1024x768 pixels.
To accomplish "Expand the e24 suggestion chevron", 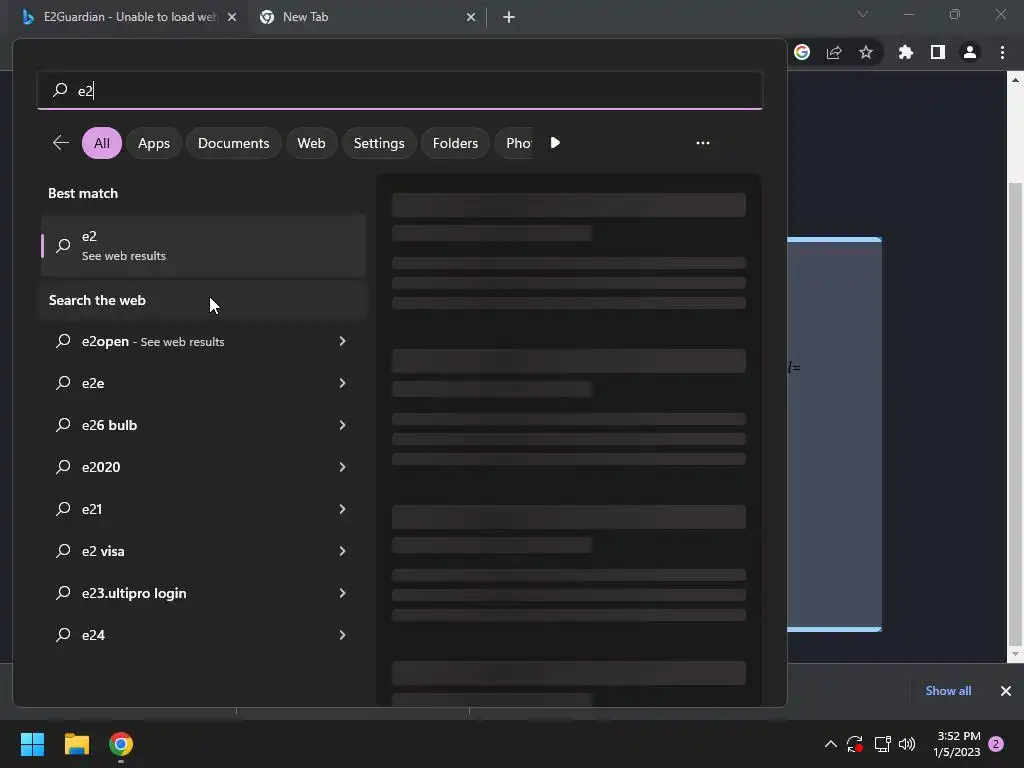I will coord(342,635).
